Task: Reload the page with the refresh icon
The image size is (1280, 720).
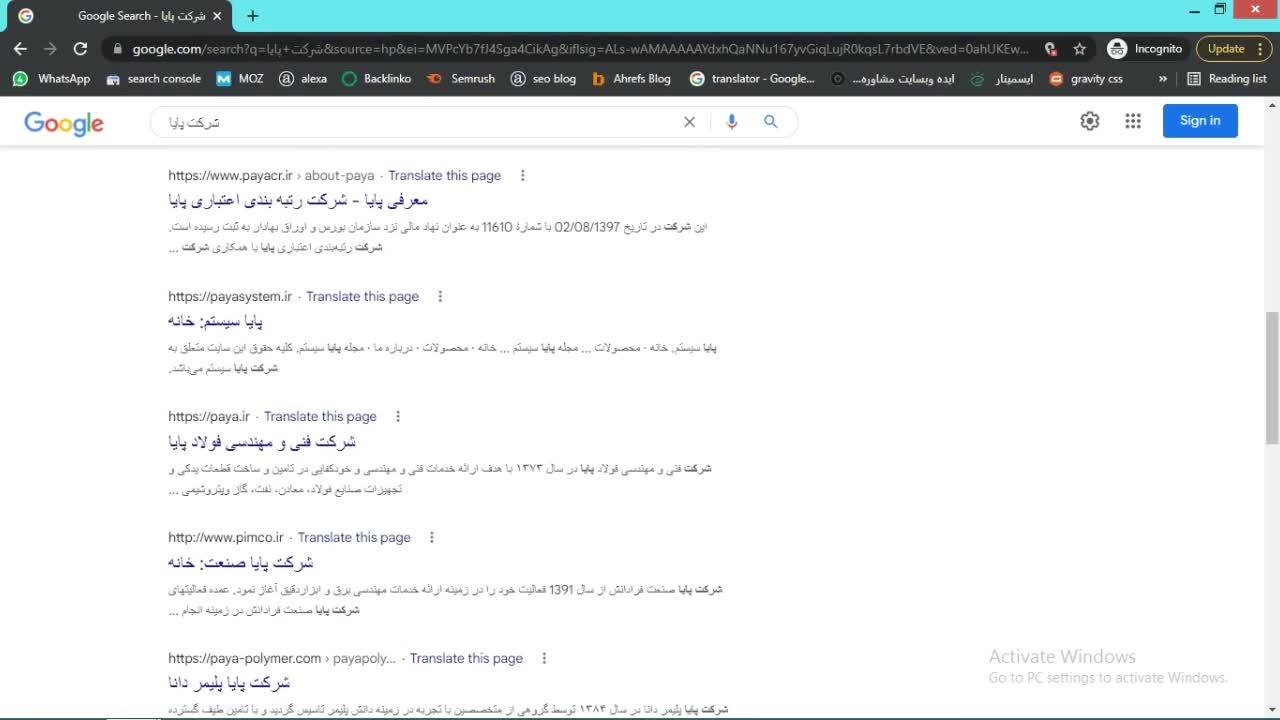Action: [81, 48]
